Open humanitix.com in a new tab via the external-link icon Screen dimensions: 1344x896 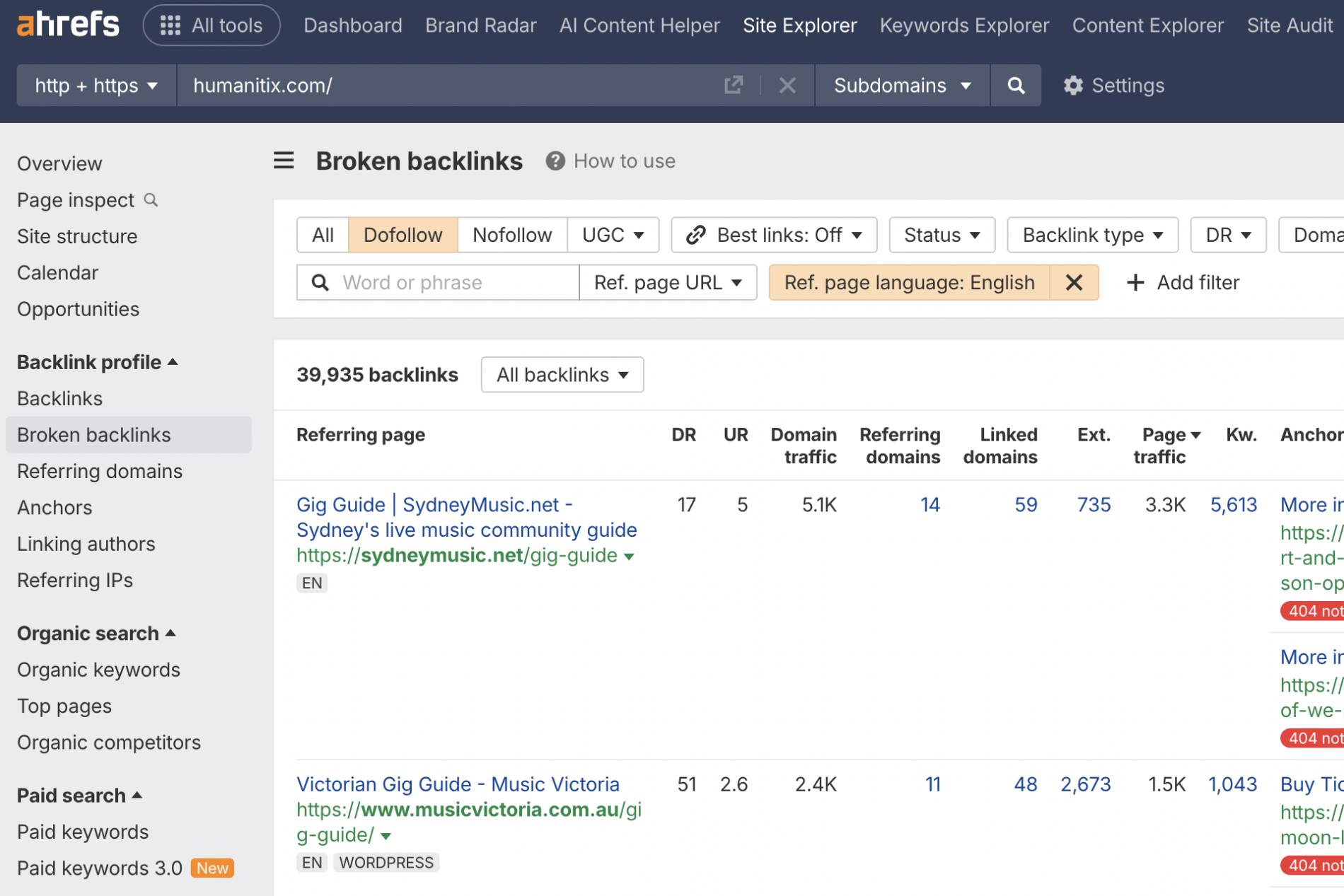(x=734, y=86)
